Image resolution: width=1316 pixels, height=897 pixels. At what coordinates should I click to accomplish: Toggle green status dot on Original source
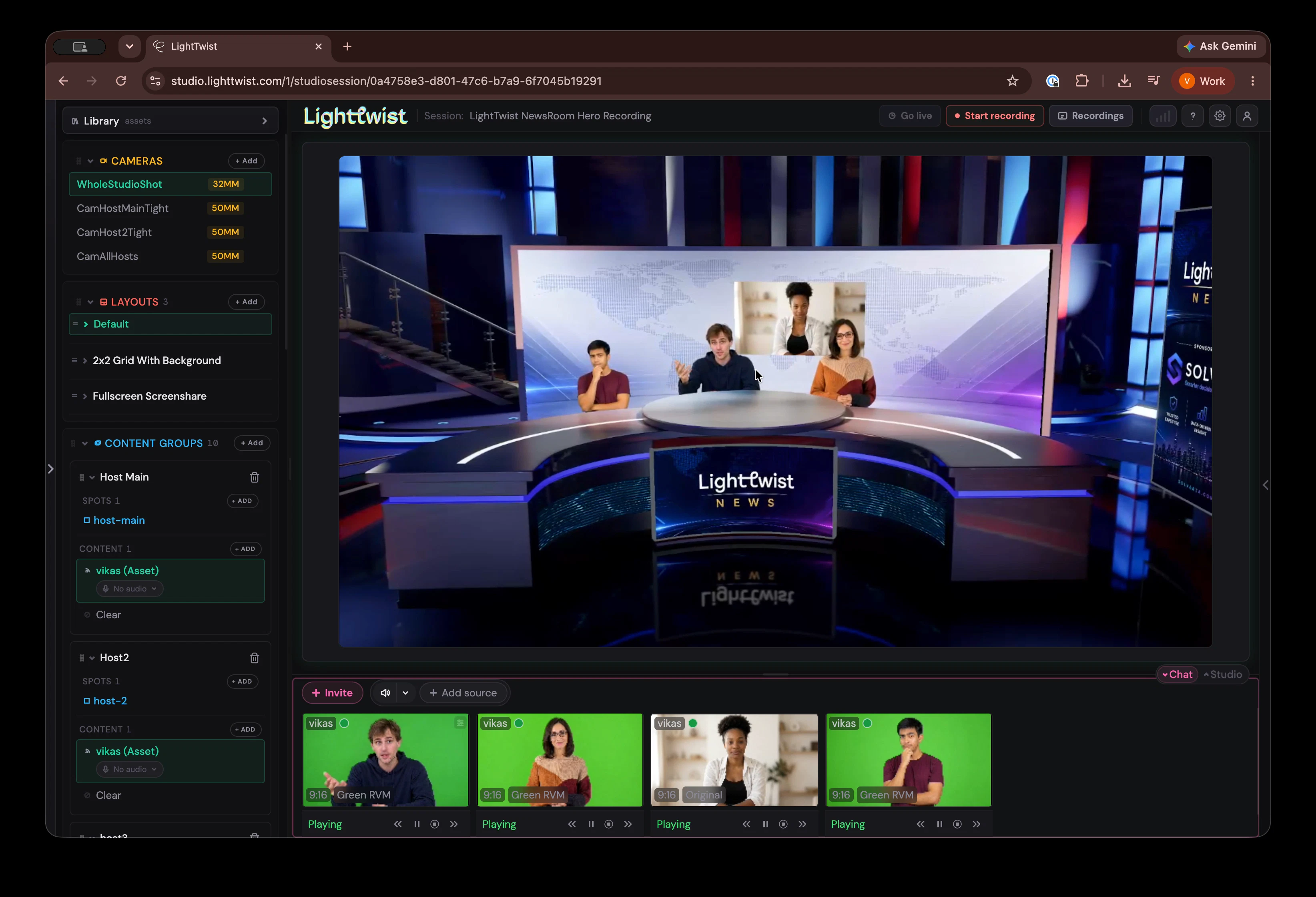tap(692, 723)
